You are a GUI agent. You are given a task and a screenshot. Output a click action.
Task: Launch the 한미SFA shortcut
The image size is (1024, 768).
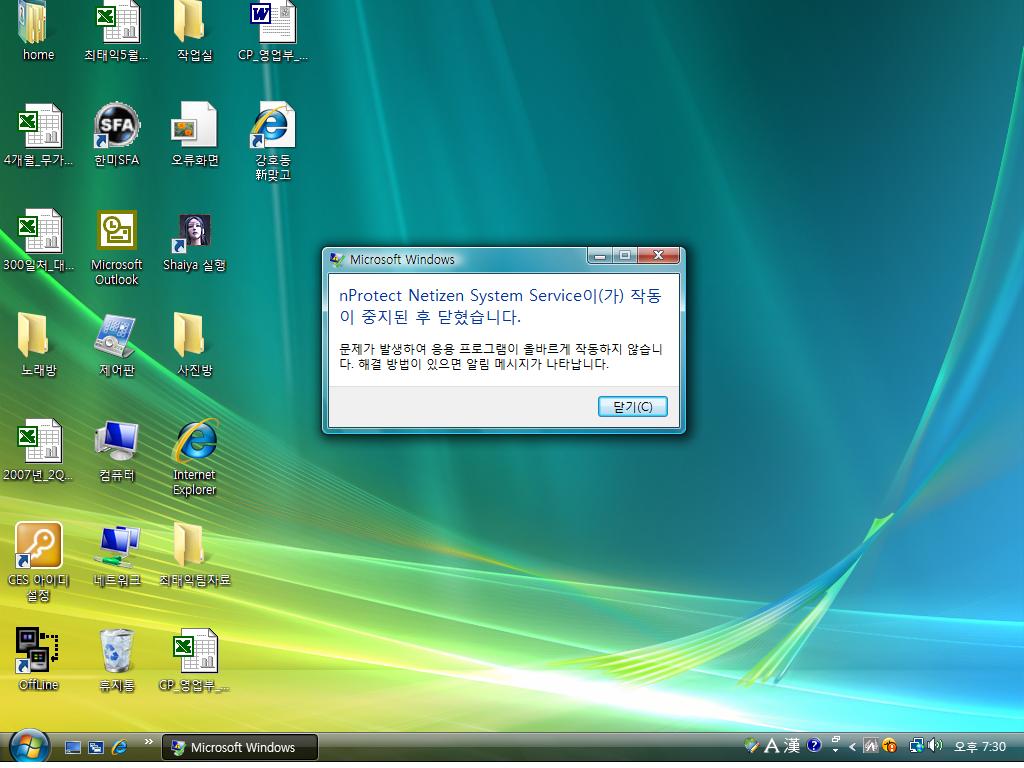pos(116,134)
